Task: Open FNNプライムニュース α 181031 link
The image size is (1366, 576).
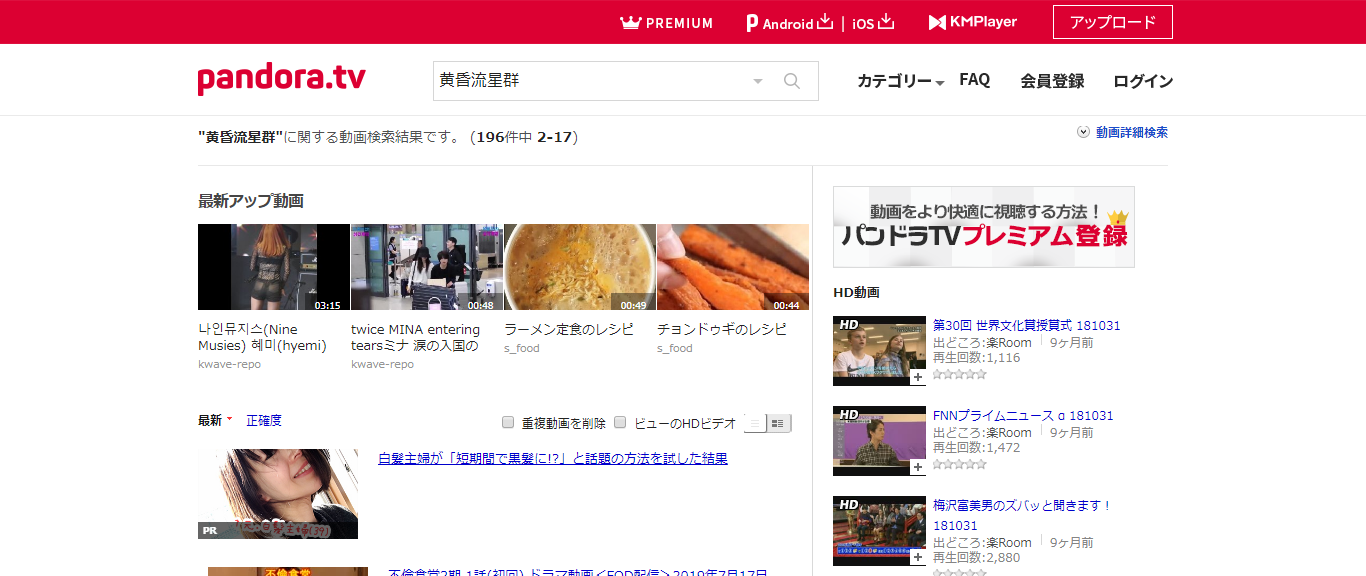Action: click(1023, 415)
